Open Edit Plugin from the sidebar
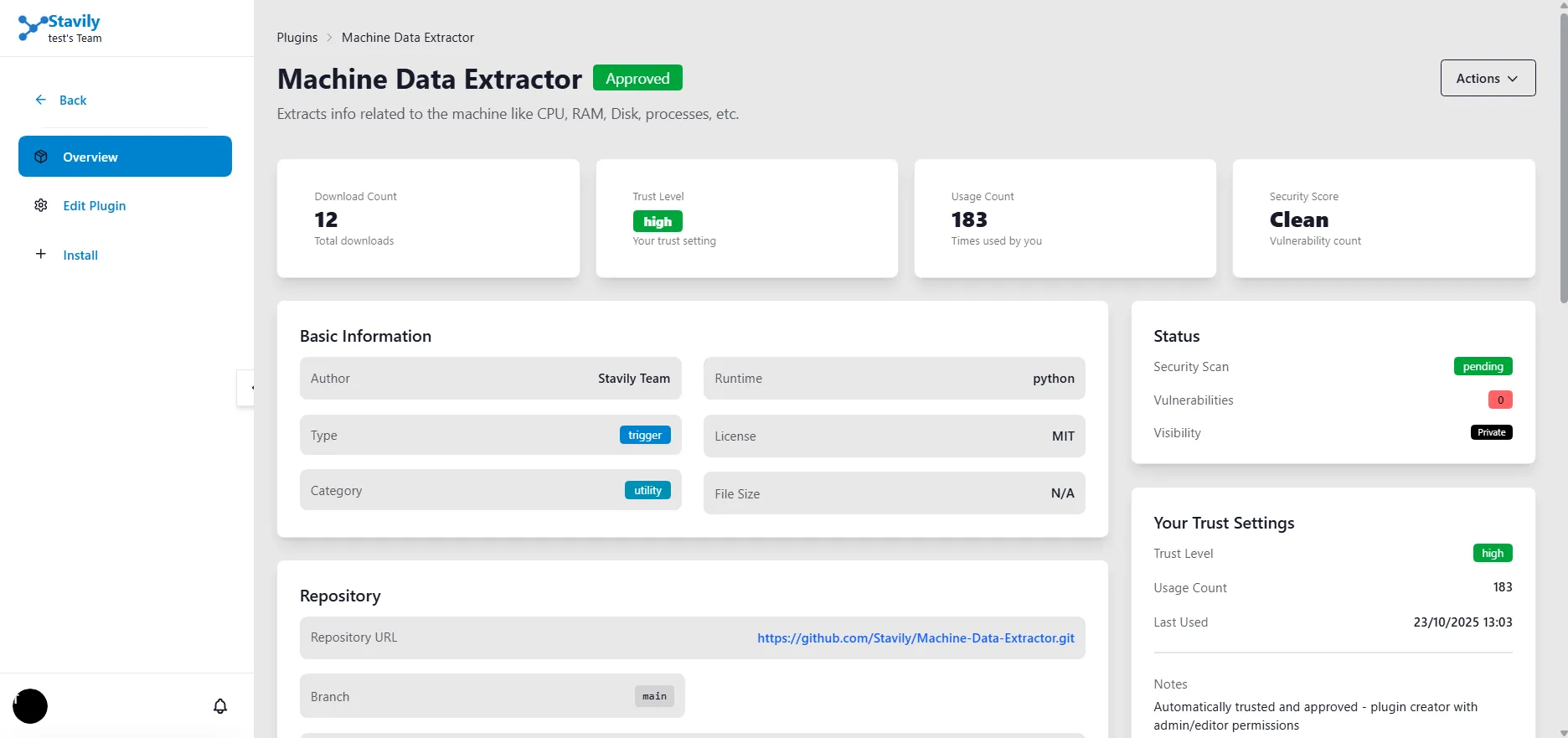Screen dimensions: 1568x738 pyautogui.click(x=94, y=206)
